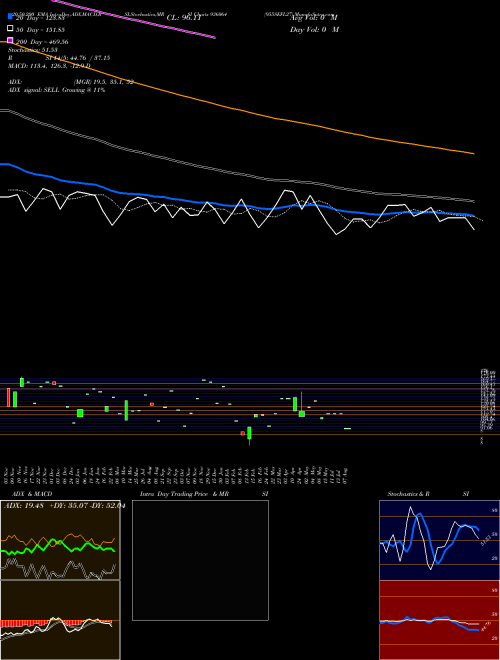Click the 'Stochastics: 51.53' readout
Image resolution: width=500 pixels, height=660 pixels.
(x=33, y=50)
